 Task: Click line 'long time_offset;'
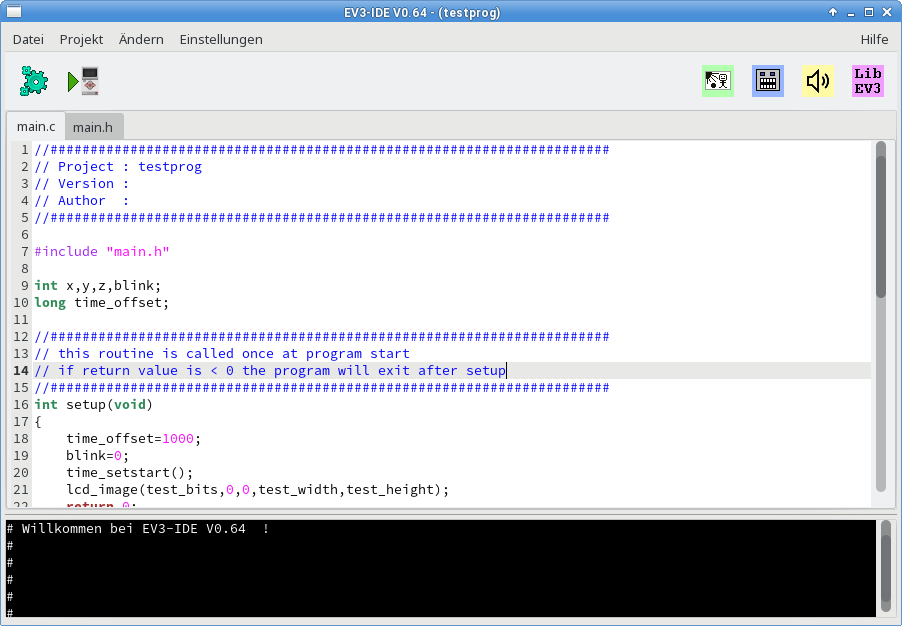pyautogui.click(x=102, y=303)
